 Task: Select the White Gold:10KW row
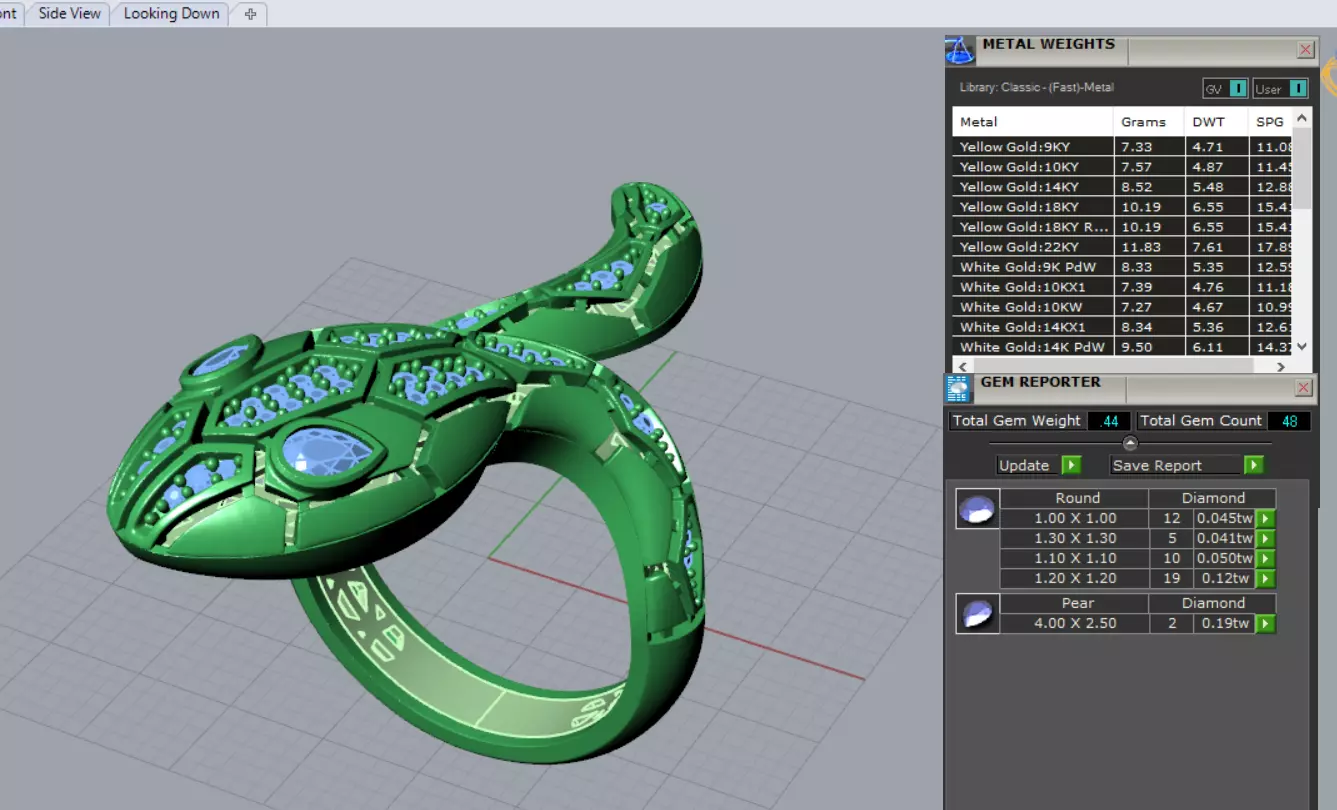[x=1123, y=307]
